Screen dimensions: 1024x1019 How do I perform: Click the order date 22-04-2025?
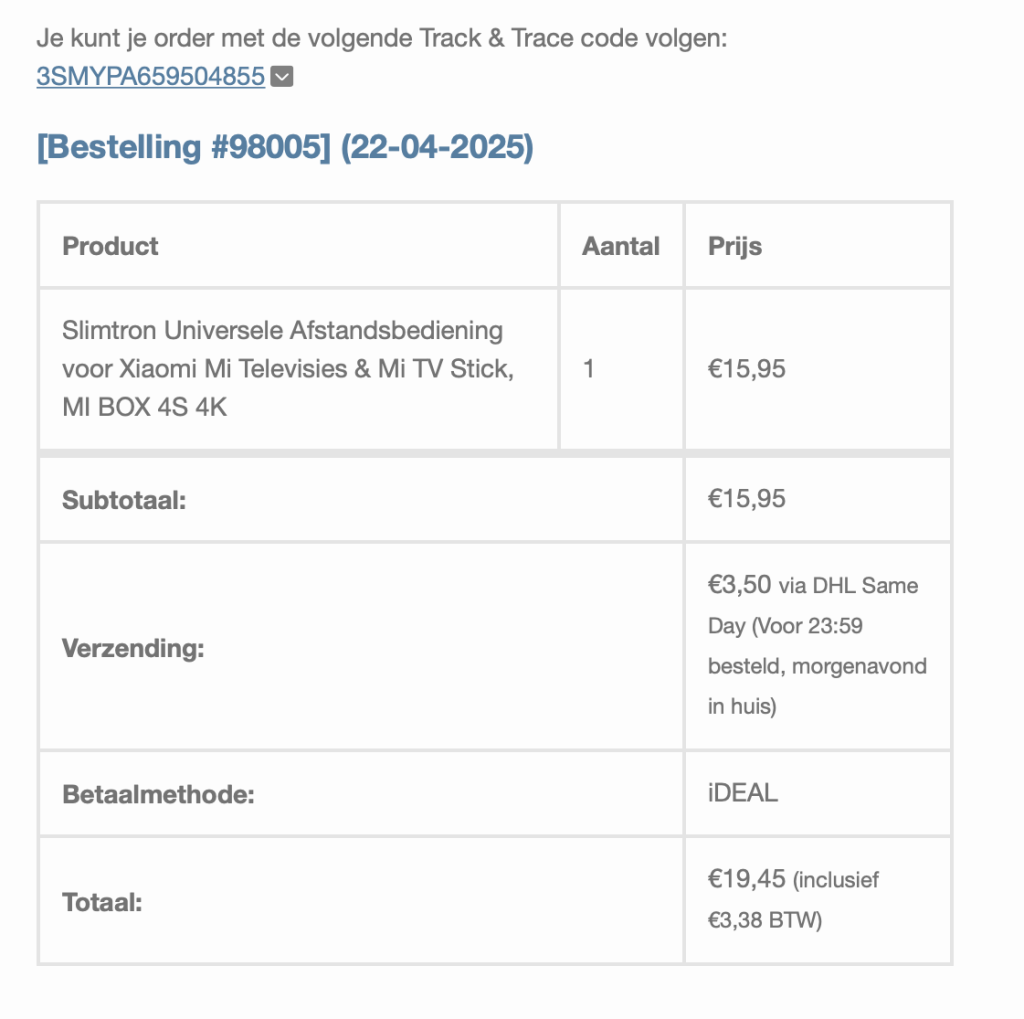(x=437, y=147)
